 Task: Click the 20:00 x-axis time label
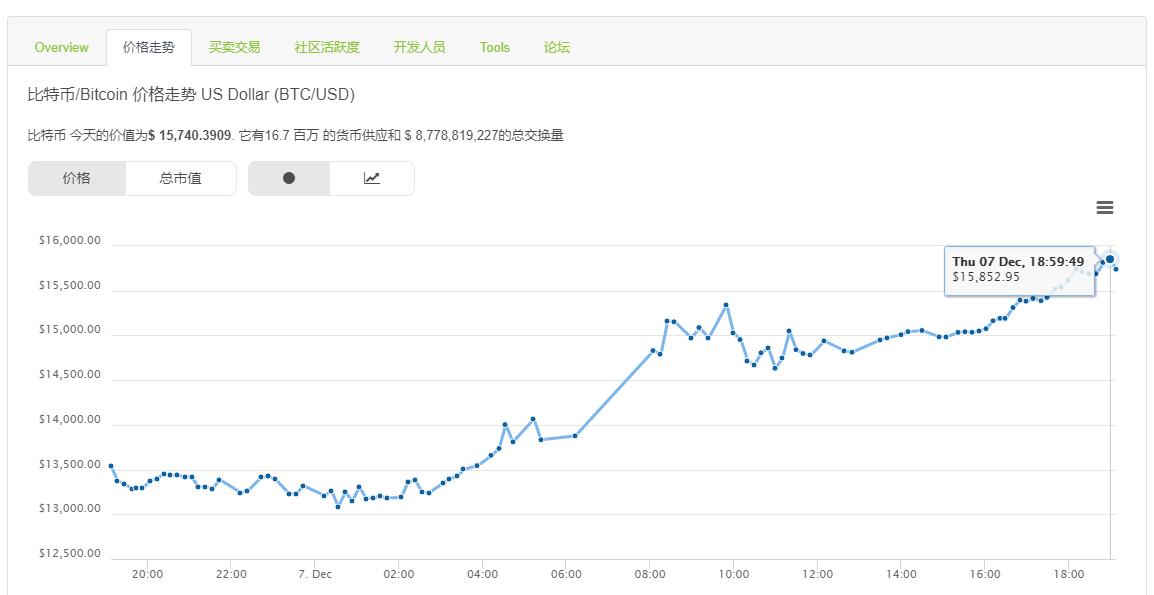147,574
